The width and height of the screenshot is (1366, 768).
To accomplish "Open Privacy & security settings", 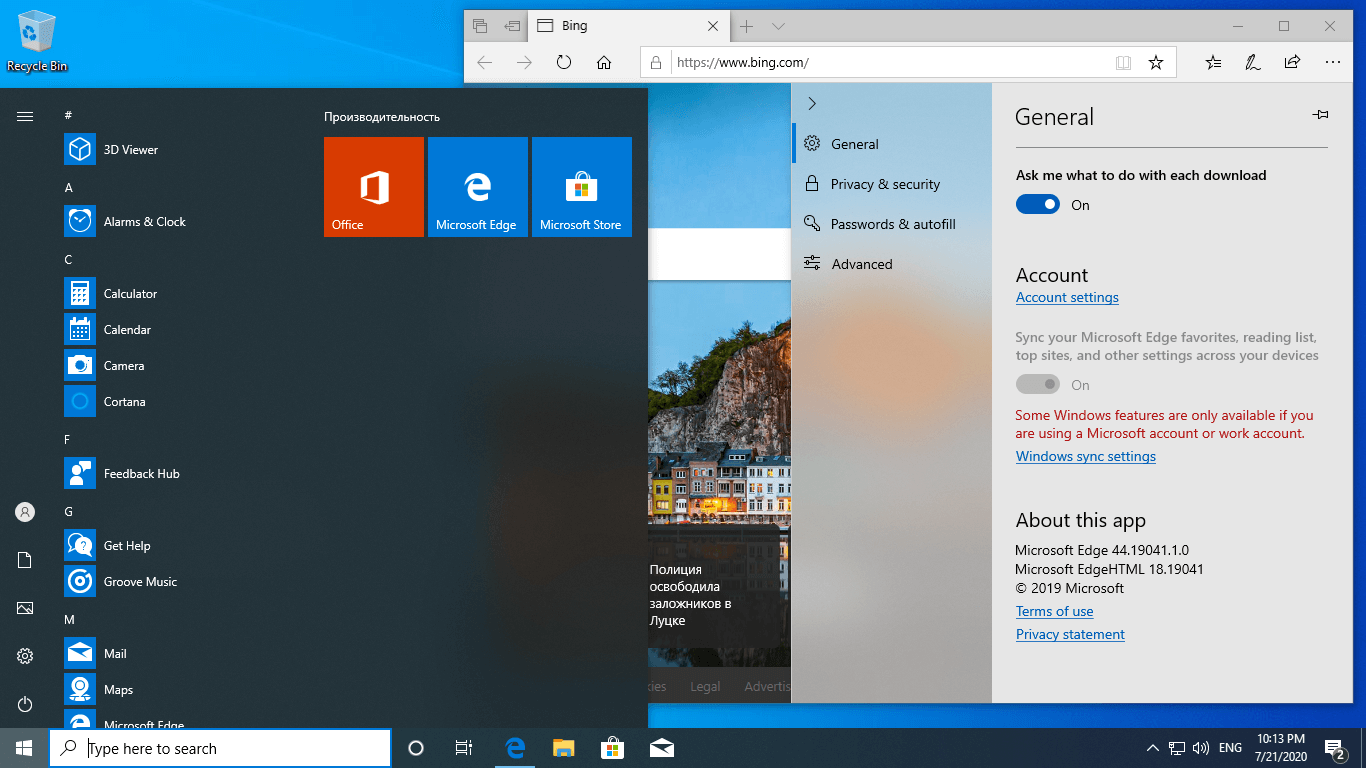I will coord(892,184).
